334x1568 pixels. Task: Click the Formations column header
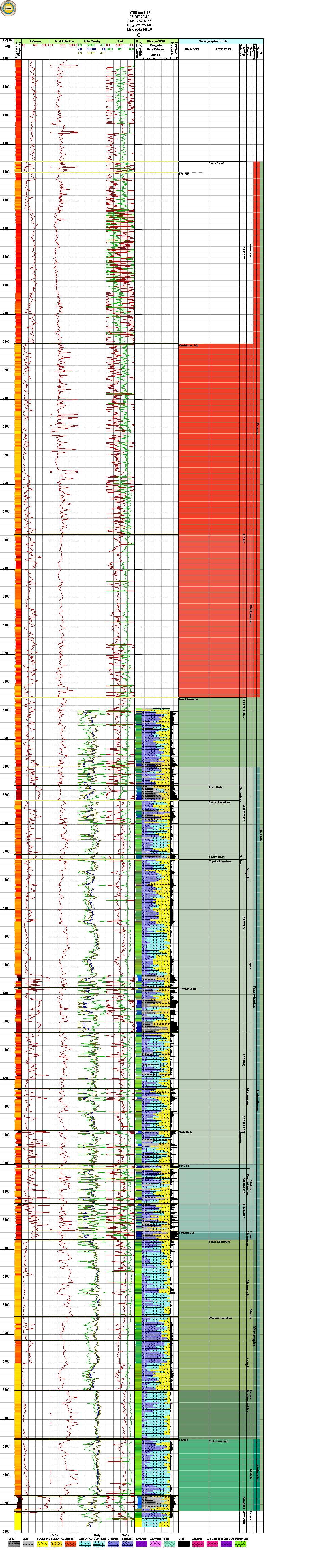pyautogui.click(x=224, y=49)
